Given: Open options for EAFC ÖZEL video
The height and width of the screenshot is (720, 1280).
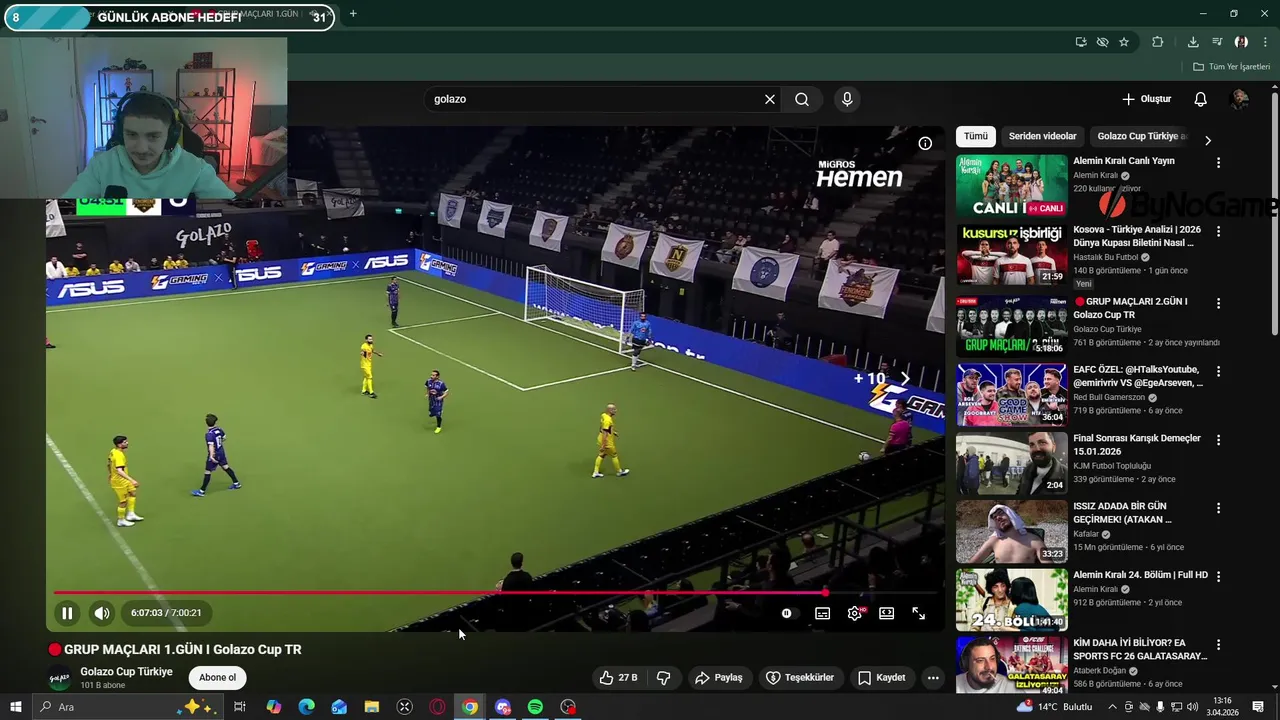Looking at the screenshot, I should [1218, 371].
